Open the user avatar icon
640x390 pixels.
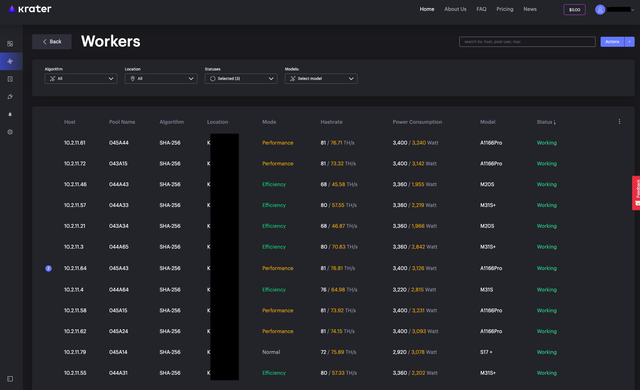click(600, 9)
